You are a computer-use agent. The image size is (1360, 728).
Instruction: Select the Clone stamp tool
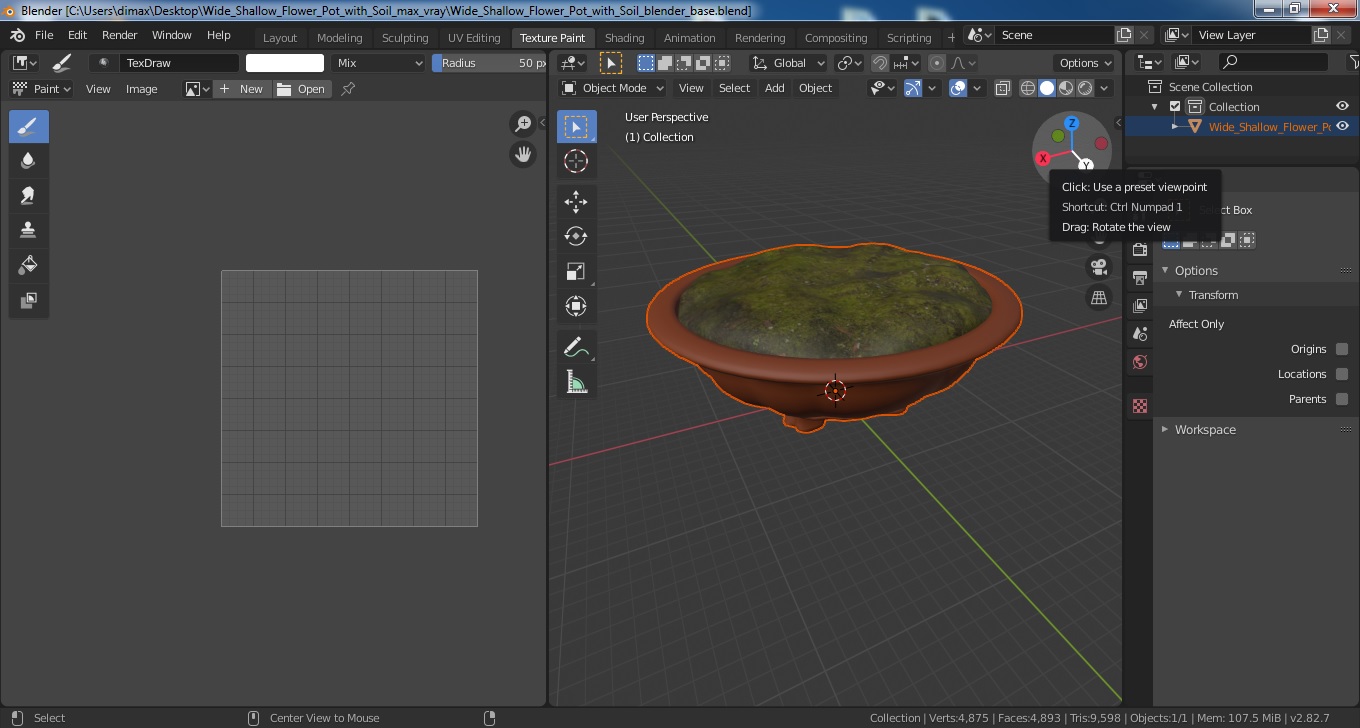(x=28, y=231)
